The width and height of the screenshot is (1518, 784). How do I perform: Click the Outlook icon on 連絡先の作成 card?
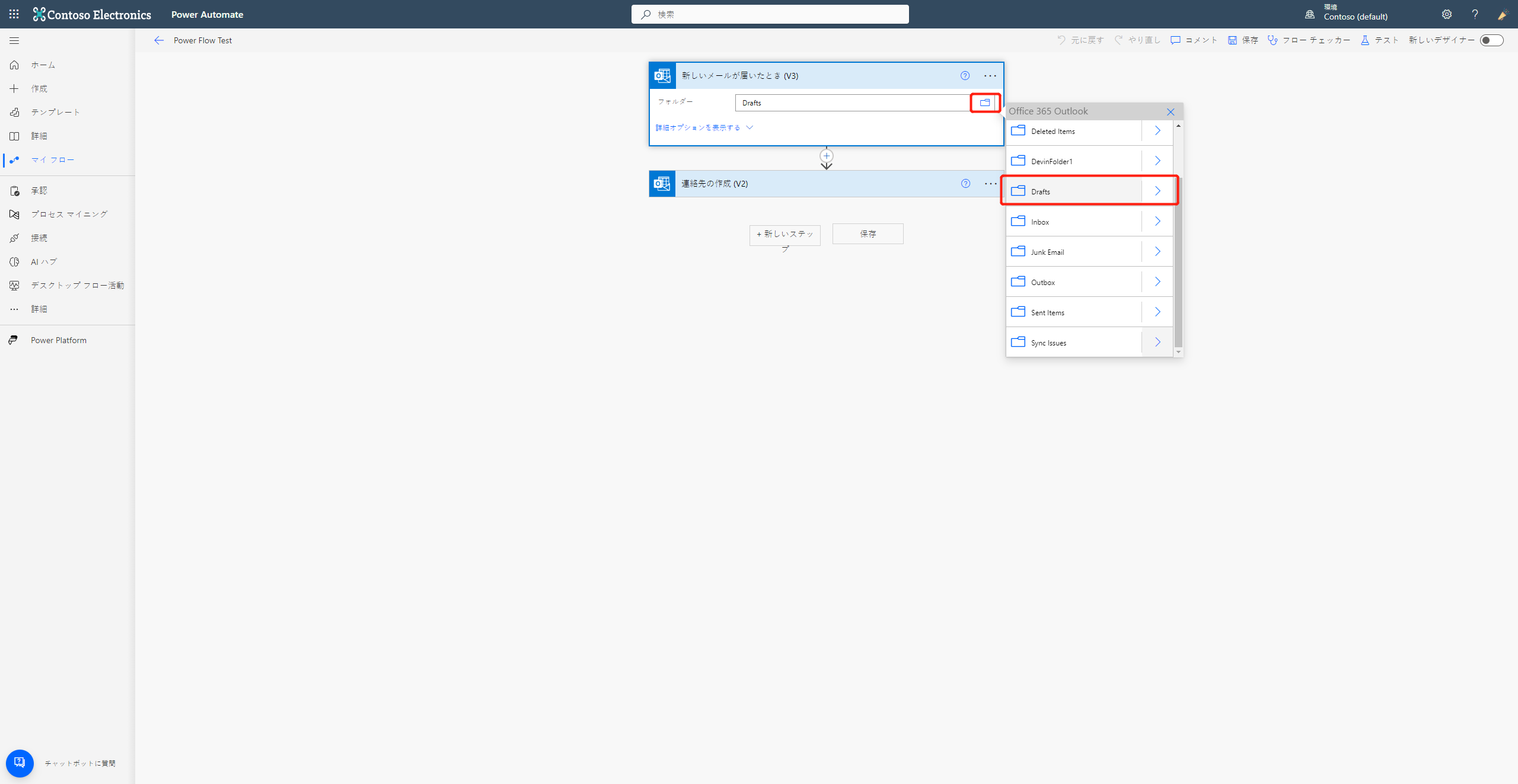662,184
